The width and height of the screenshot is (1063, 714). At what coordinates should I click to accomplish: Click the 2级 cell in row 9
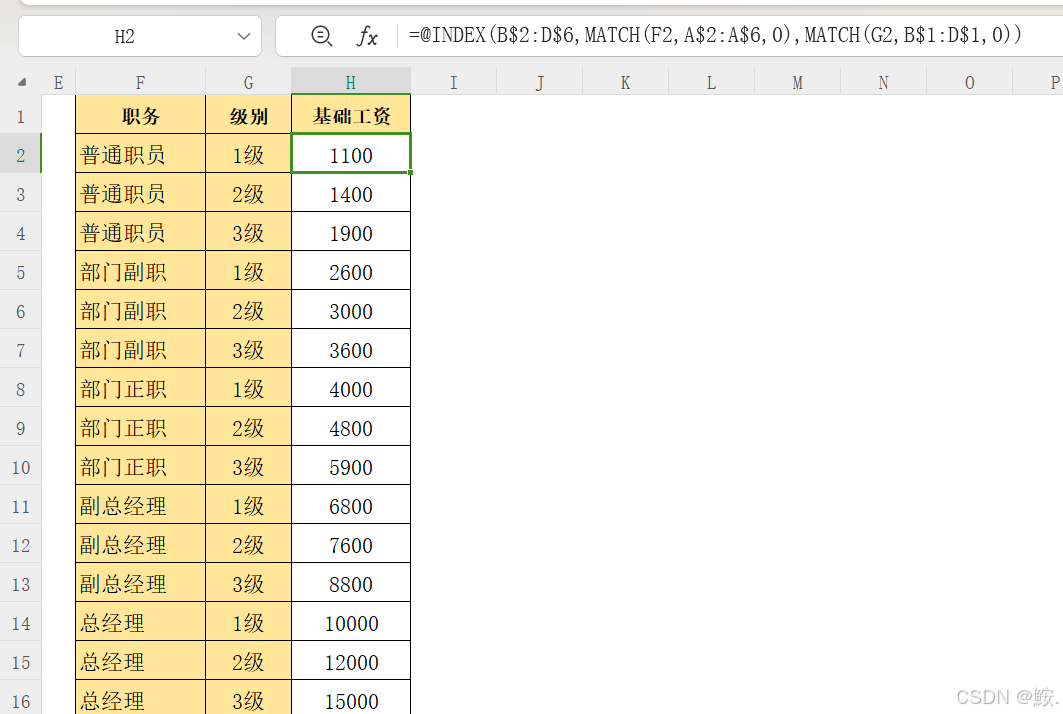[x=249, y=427]
